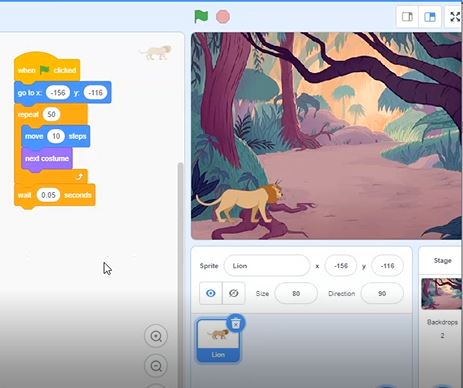Screen dimensions: 463x388
Task: Click the sprite Size field
Action: click(x=296, y=293)
